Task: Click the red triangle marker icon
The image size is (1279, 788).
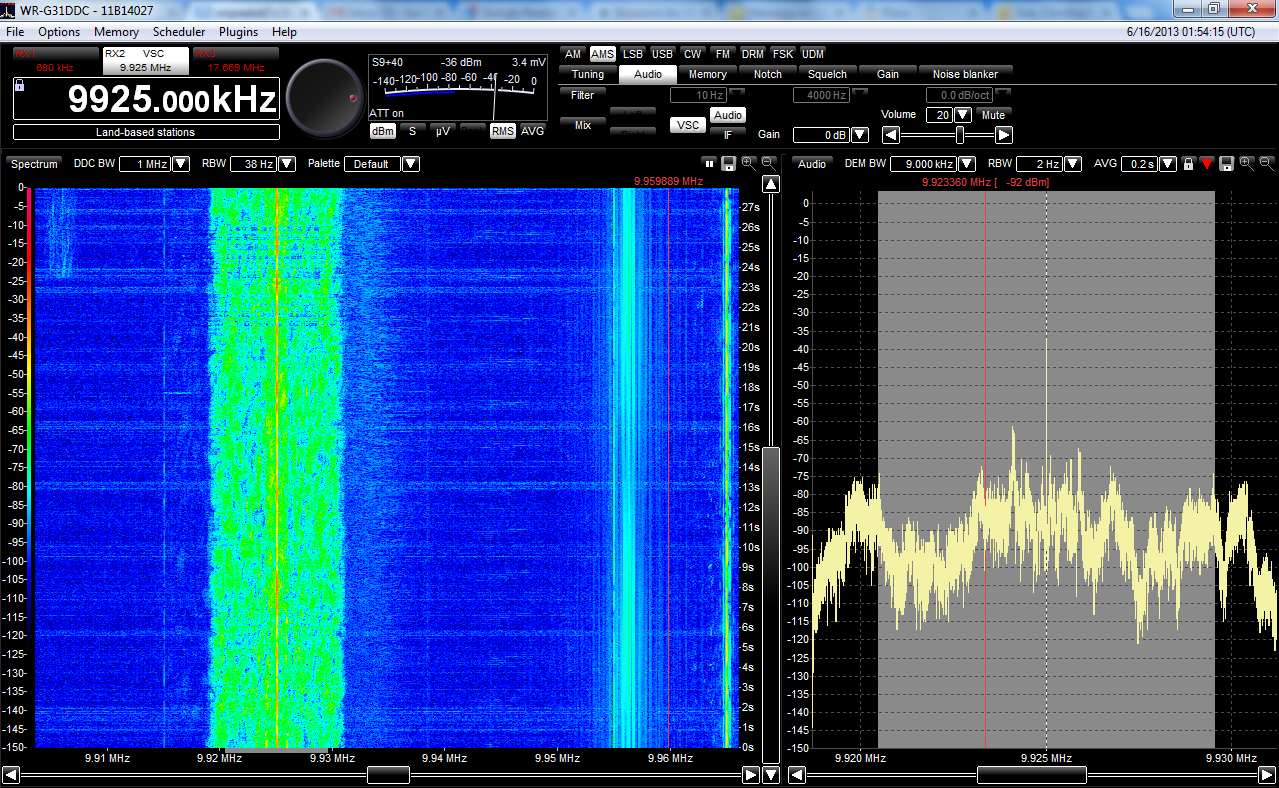Action: pyautogui.click(x=1207, y=163)
